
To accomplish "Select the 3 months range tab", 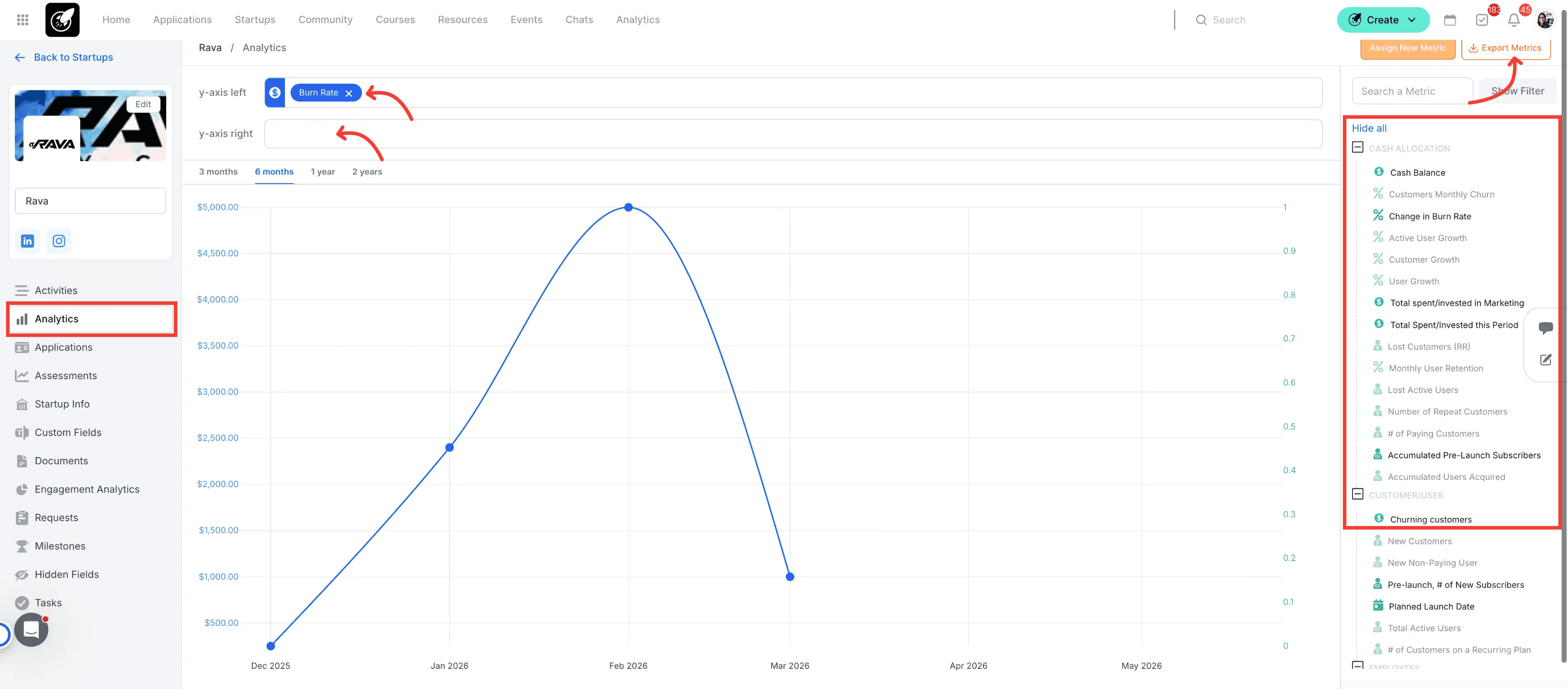I will (x=218, y=171).
